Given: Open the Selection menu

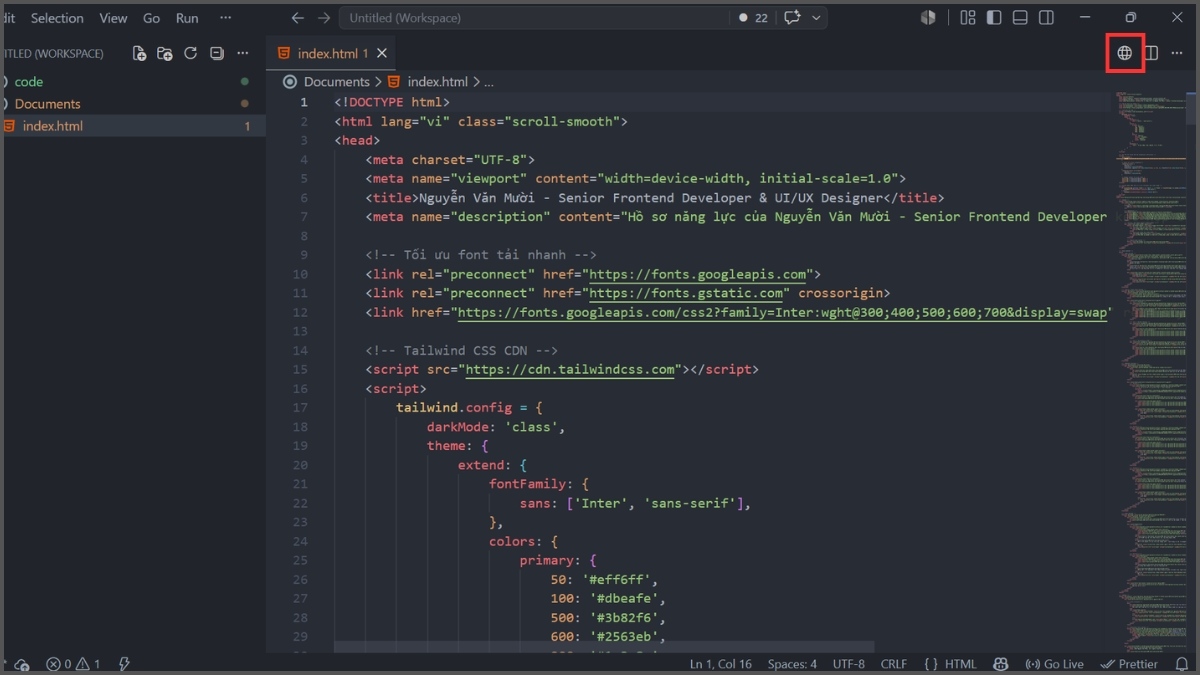Looking at the screenshot, I should pyautogui.click(x=57, y=18).
